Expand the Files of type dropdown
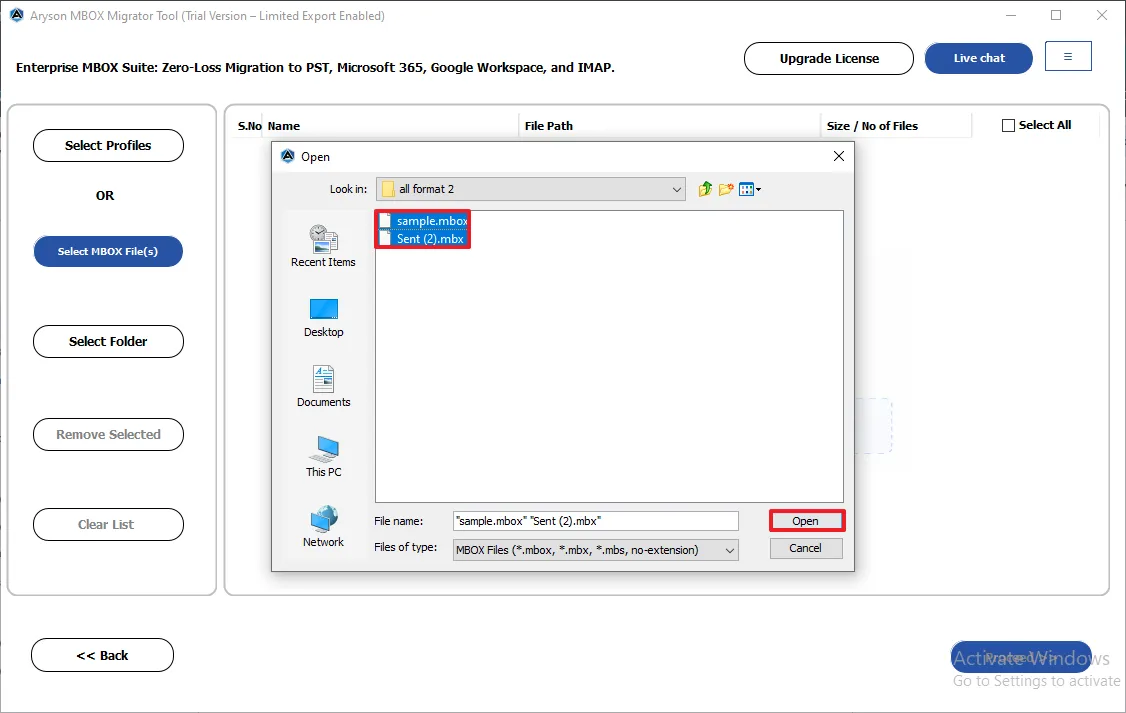The image size is (1126, 713). (x=730, y=551)
